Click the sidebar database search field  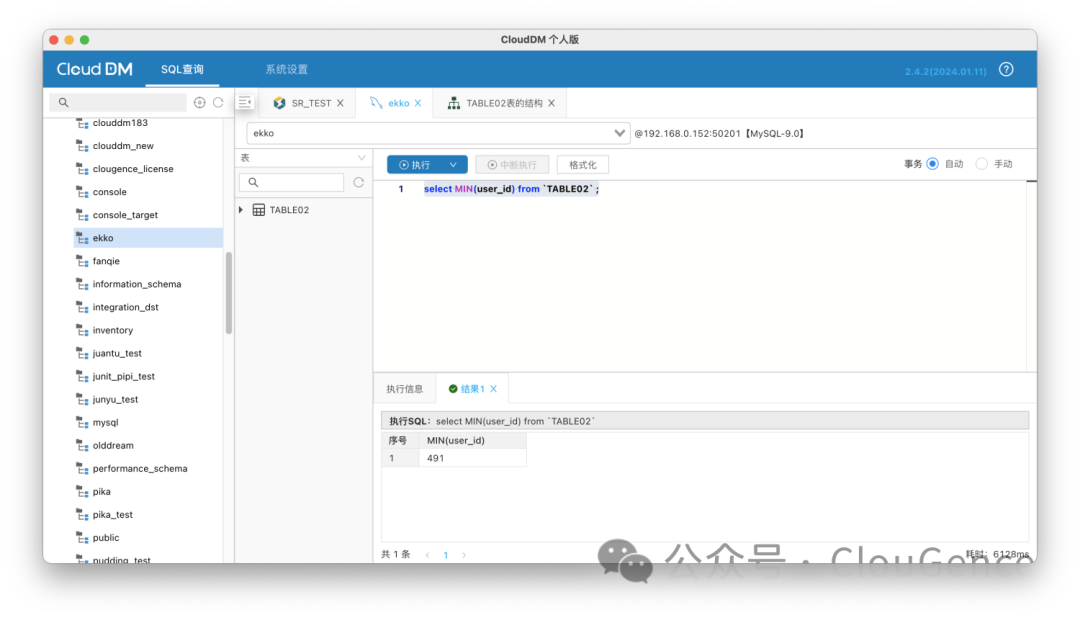pos(118,103)
